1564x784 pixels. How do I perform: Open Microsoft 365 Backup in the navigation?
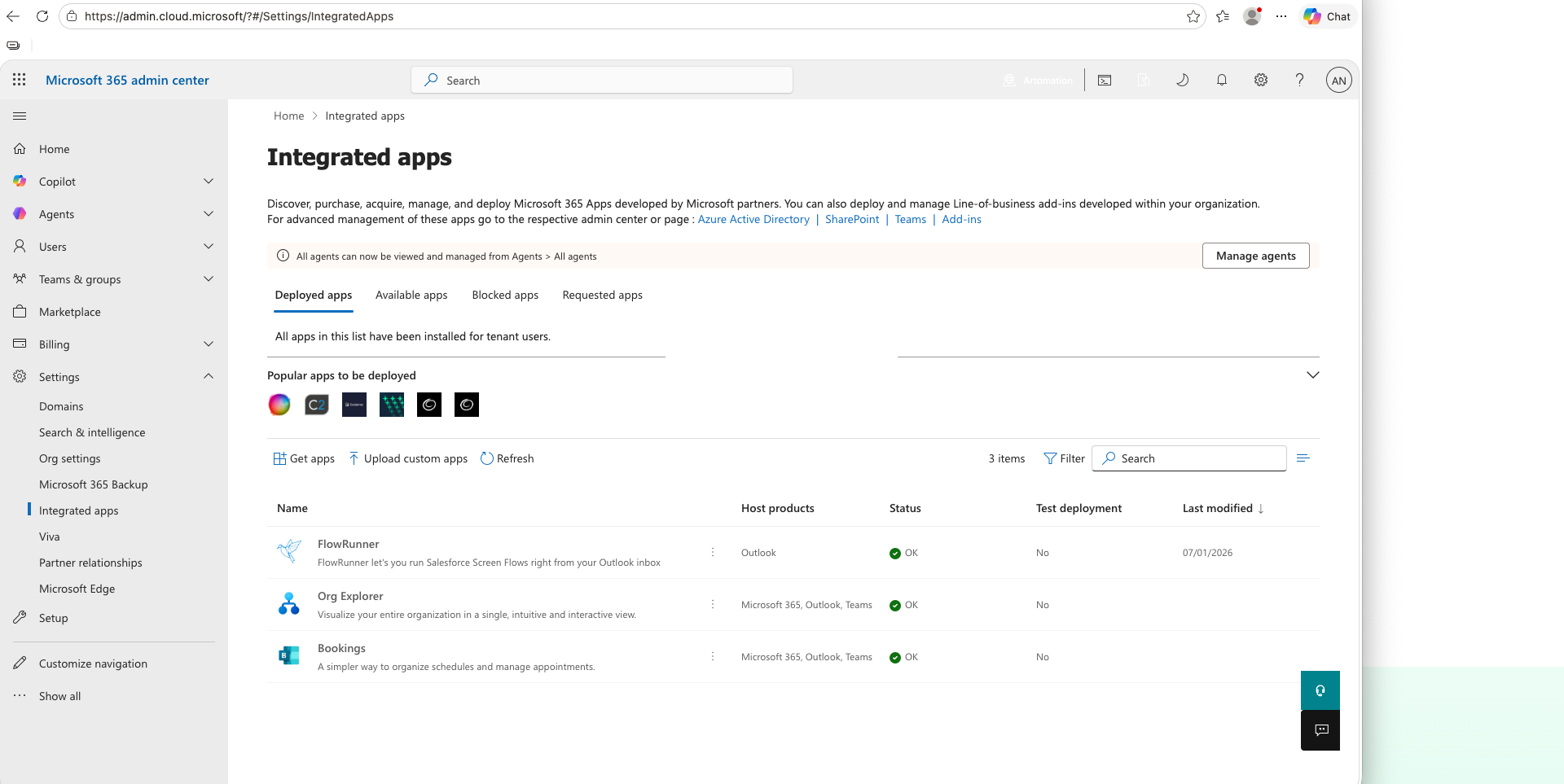[x=94, y=484]
